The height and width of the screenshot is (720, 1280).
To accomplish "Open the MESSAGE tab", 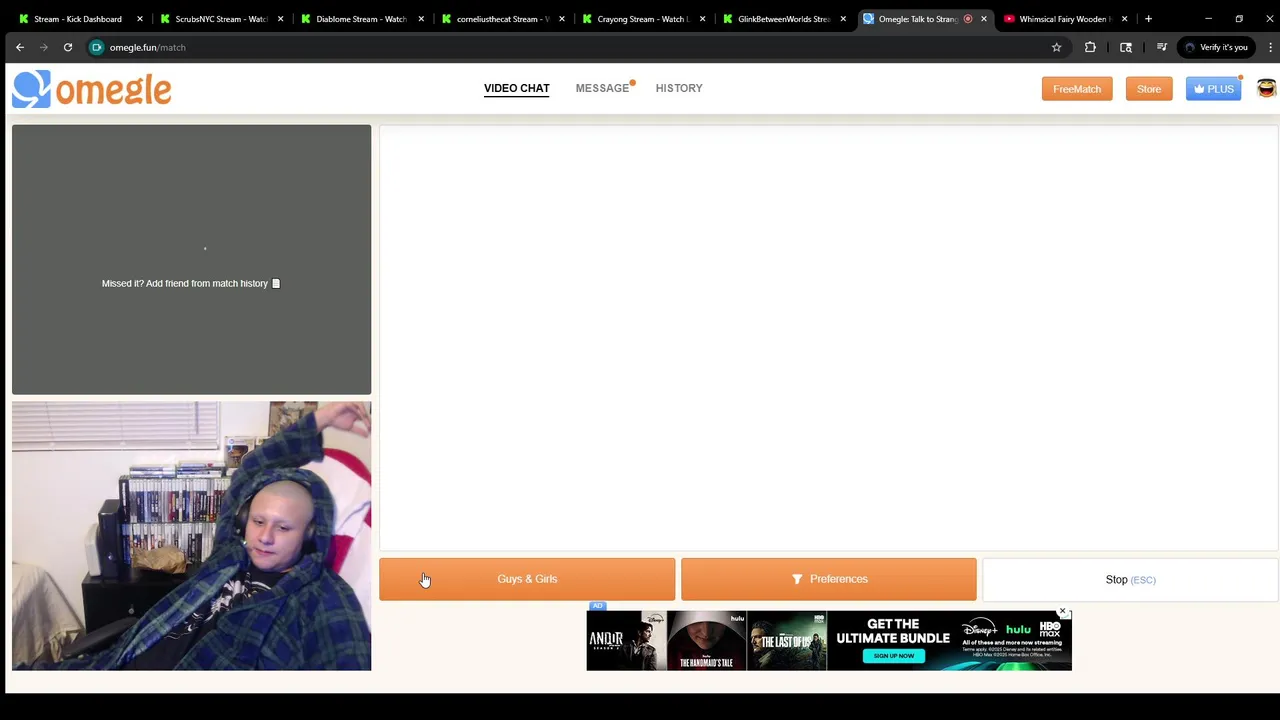I will 602,88.
